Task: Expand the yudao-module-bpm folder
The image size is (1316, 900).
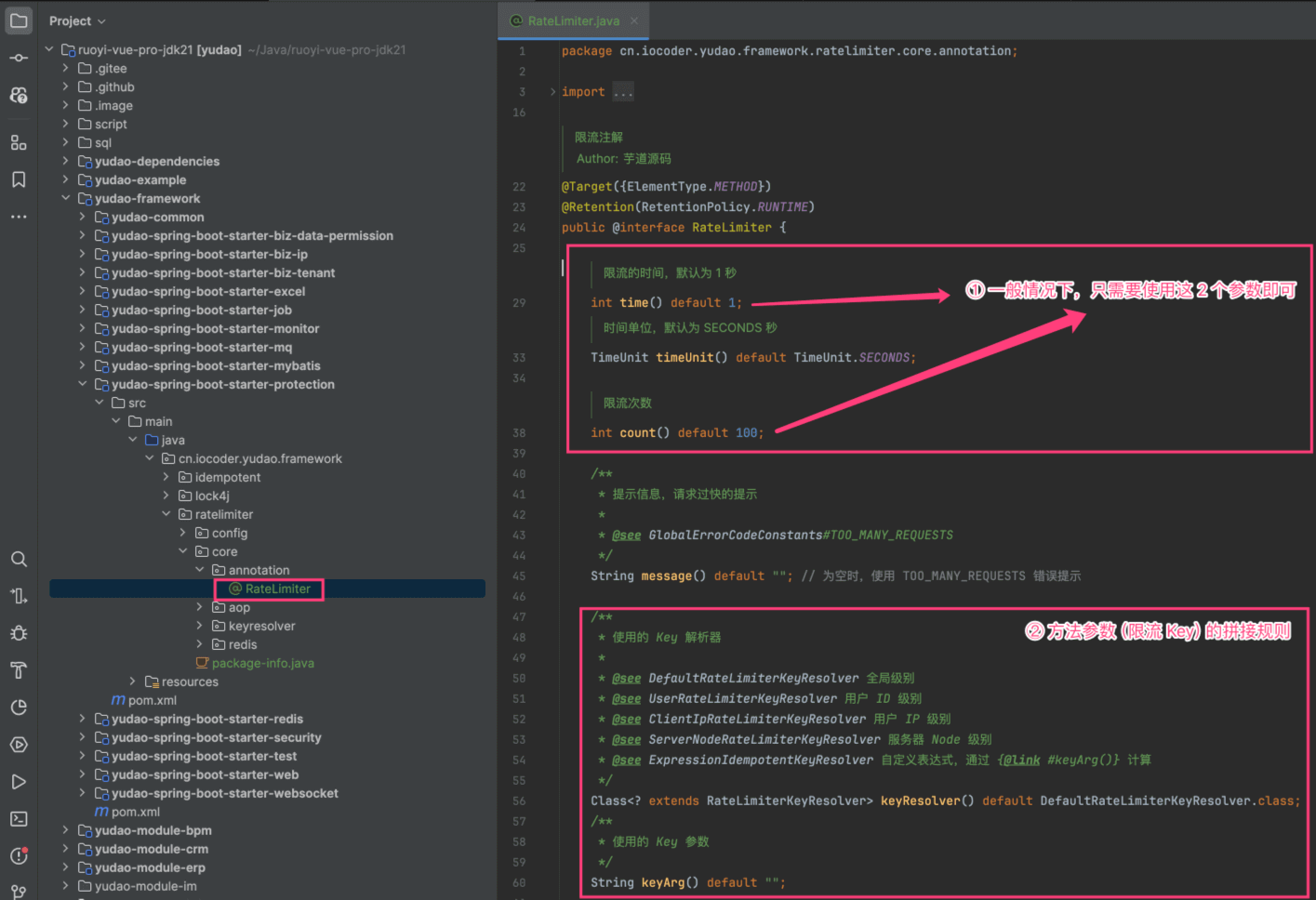Action: click(66, 830)
